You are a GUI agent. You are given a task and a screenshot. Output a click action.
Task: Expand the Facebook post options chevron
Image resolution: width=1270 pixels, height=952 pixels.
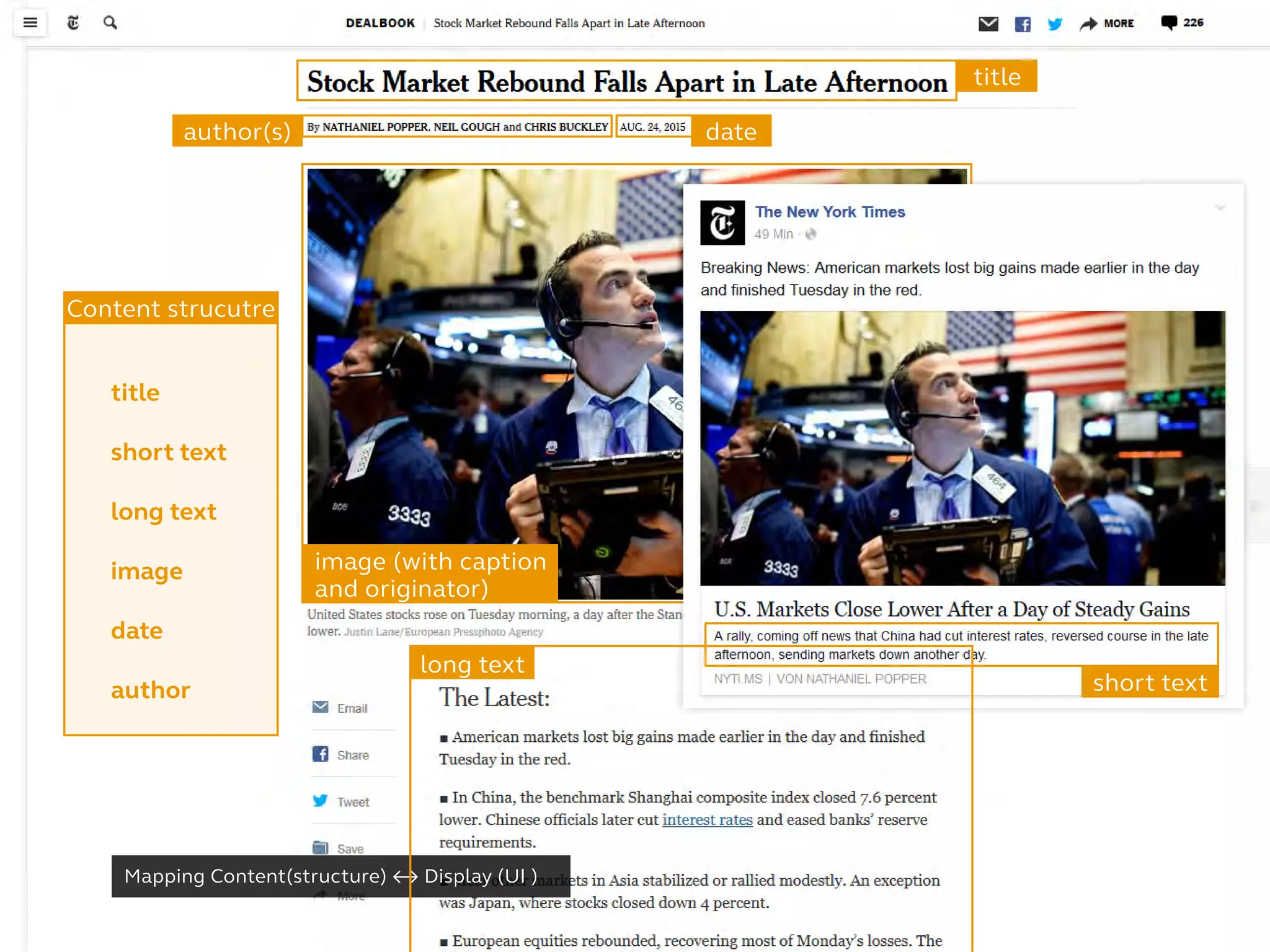pyautogui.click(x=1219, y=208)
